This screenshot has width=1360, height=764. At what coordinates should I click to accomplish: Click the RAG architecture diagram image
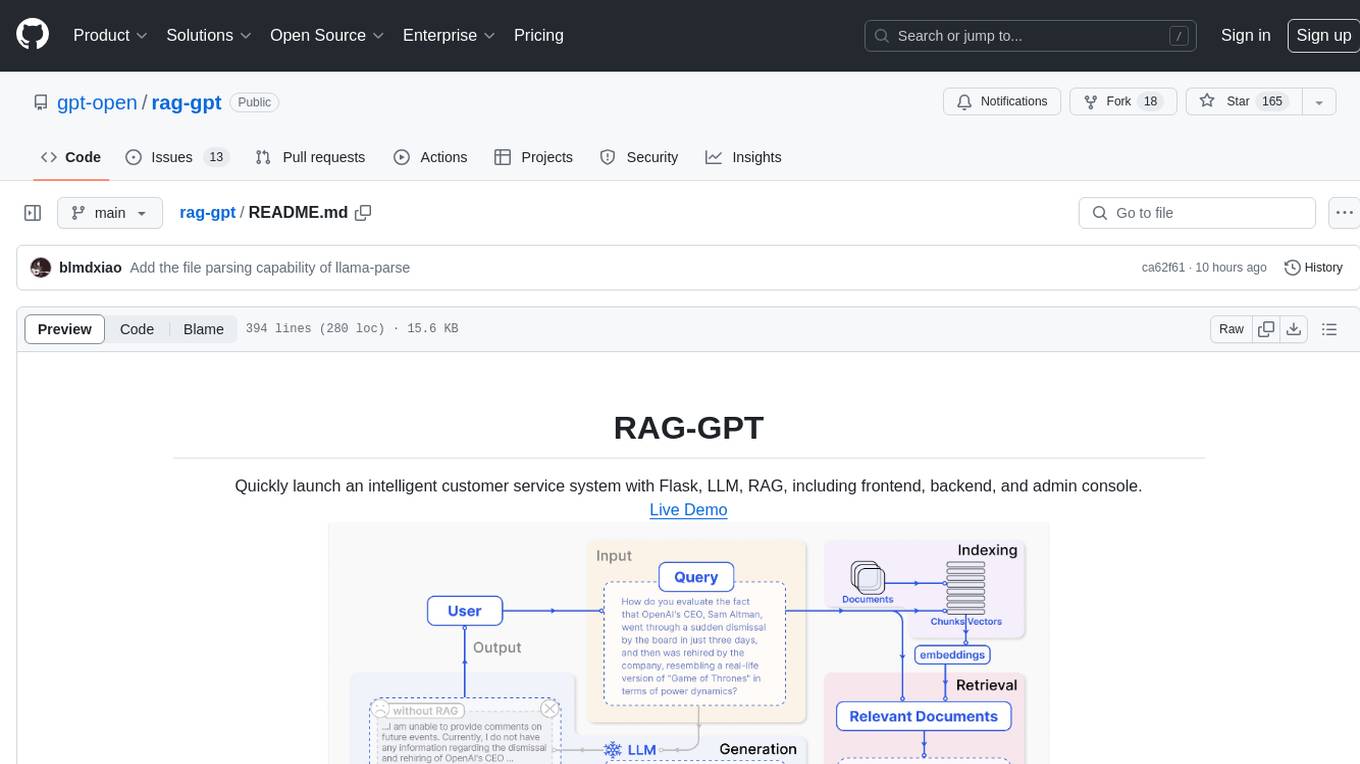coord(688,642)
